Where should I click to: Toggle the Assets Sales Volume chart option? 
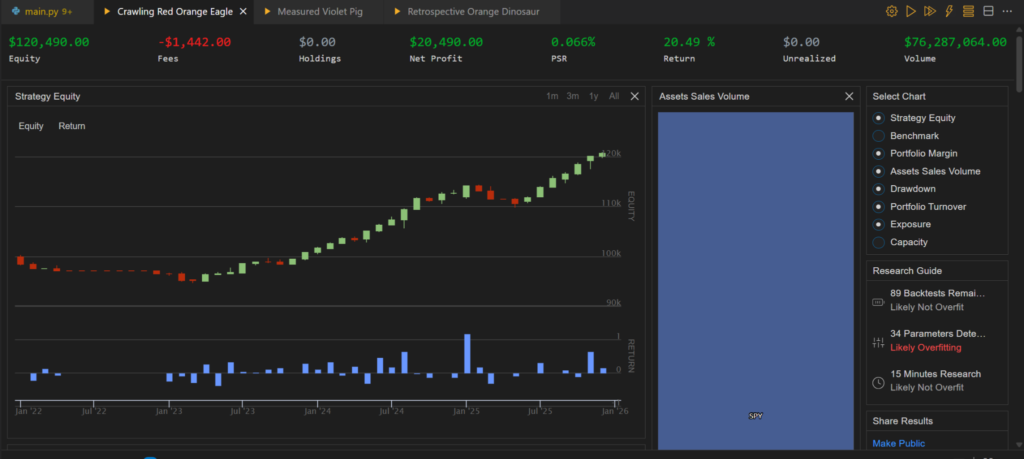click(x=878, y=171)
